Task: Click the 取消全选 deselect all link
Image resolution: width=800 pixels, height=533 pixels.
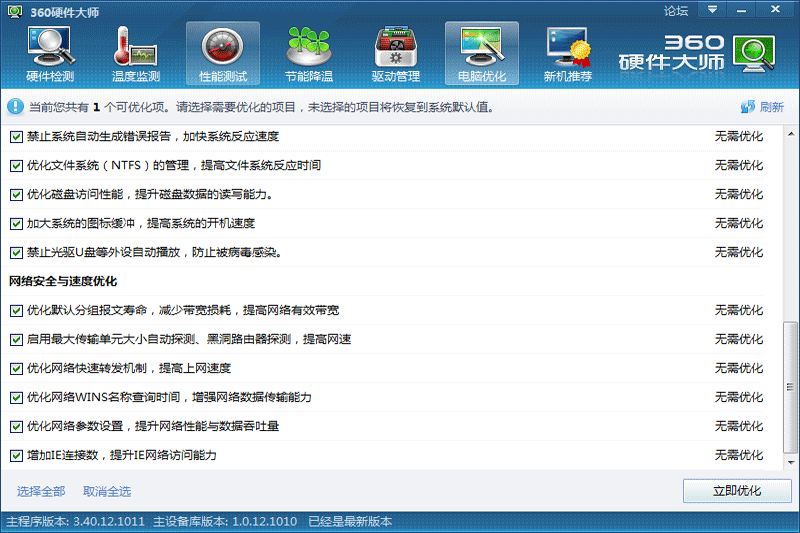Action: click(x=107, y=491)
